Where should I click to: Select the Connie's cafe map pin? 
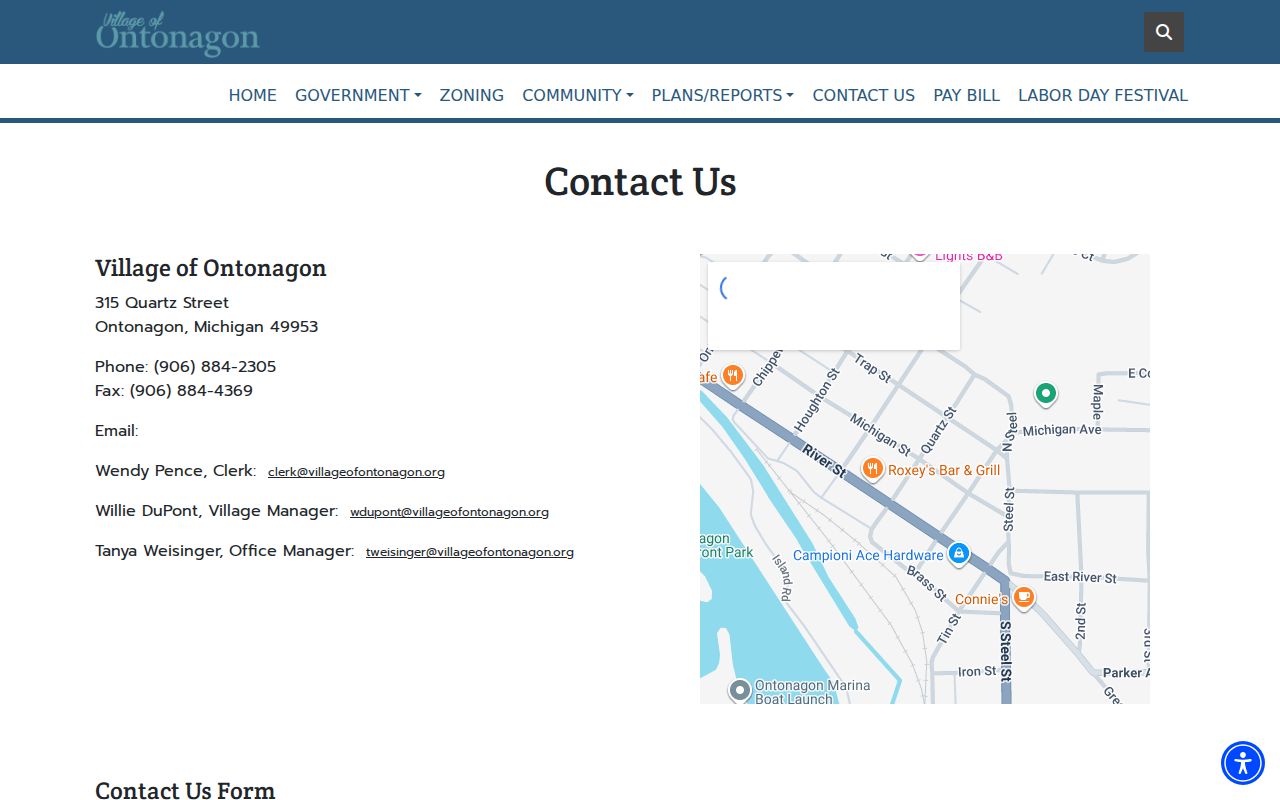(1023, 597)
